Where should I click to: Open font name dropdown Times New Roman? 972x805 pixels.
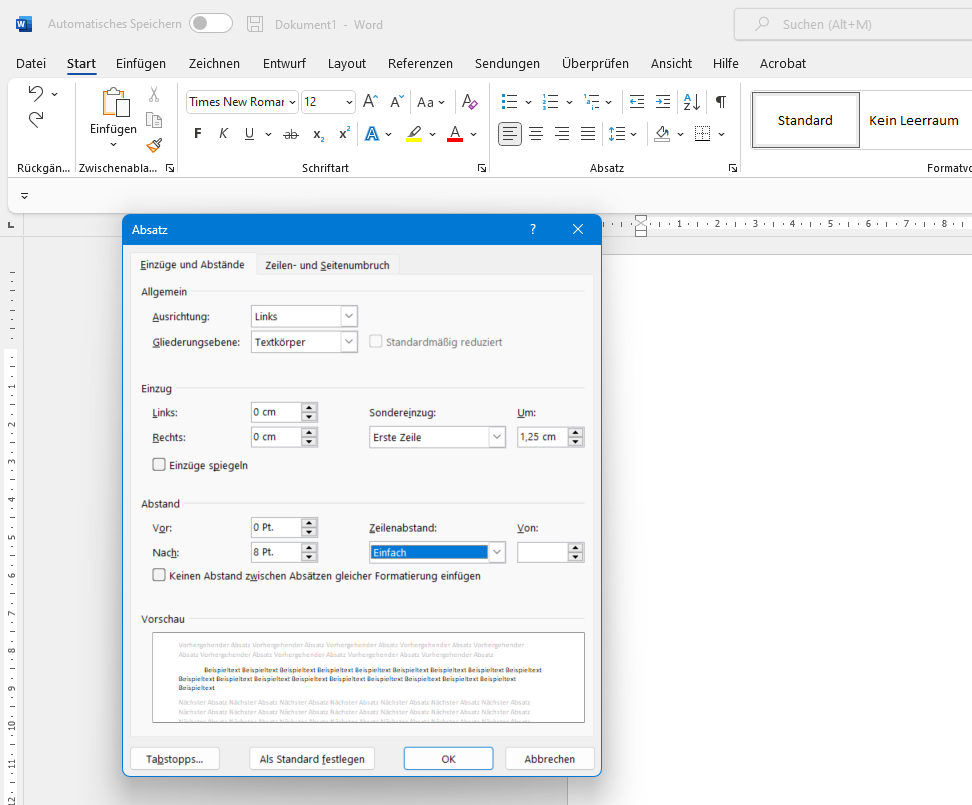point(292,102)
